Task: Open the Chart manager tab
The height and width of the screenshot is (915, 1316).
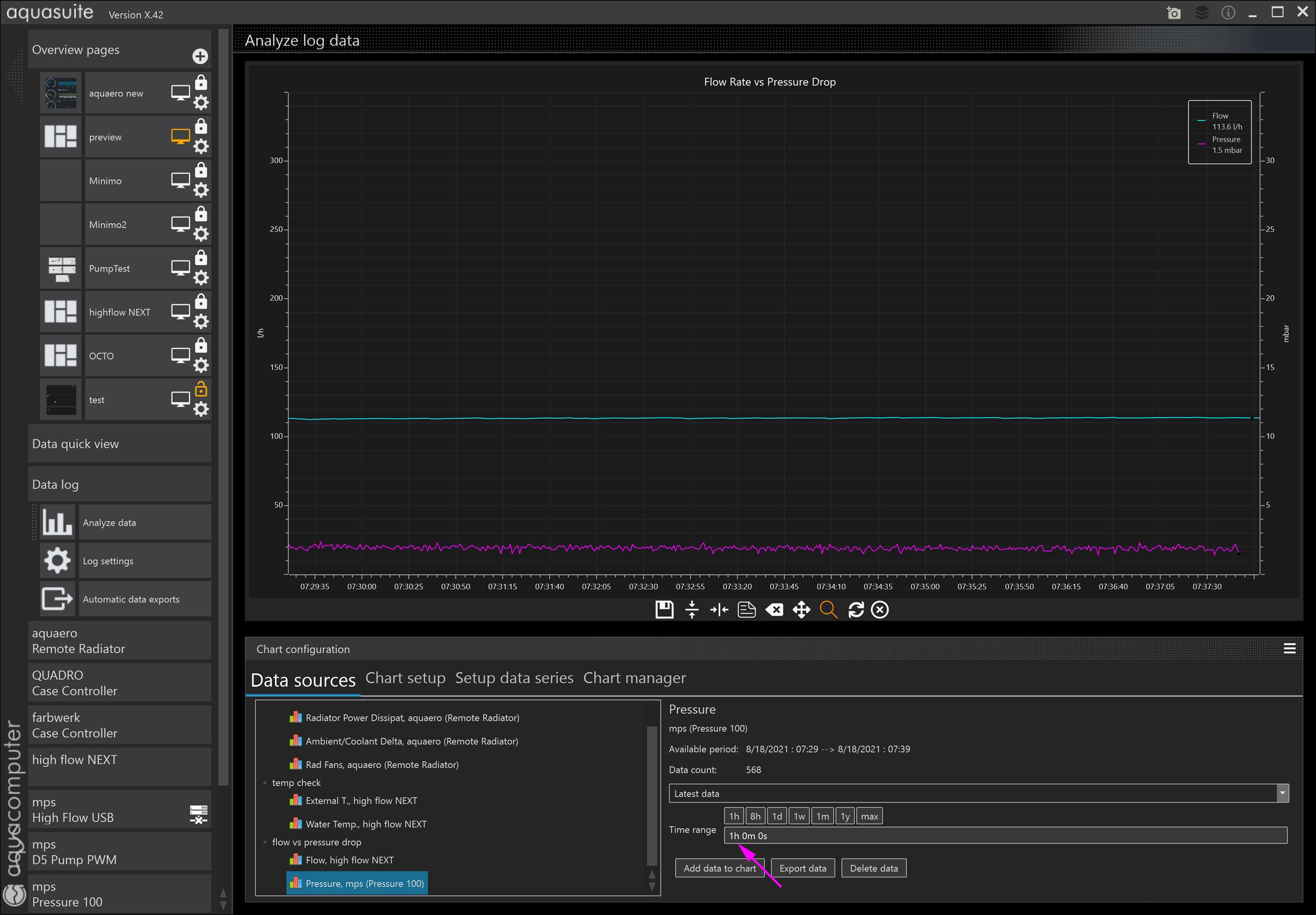Action: pos(634,678)
